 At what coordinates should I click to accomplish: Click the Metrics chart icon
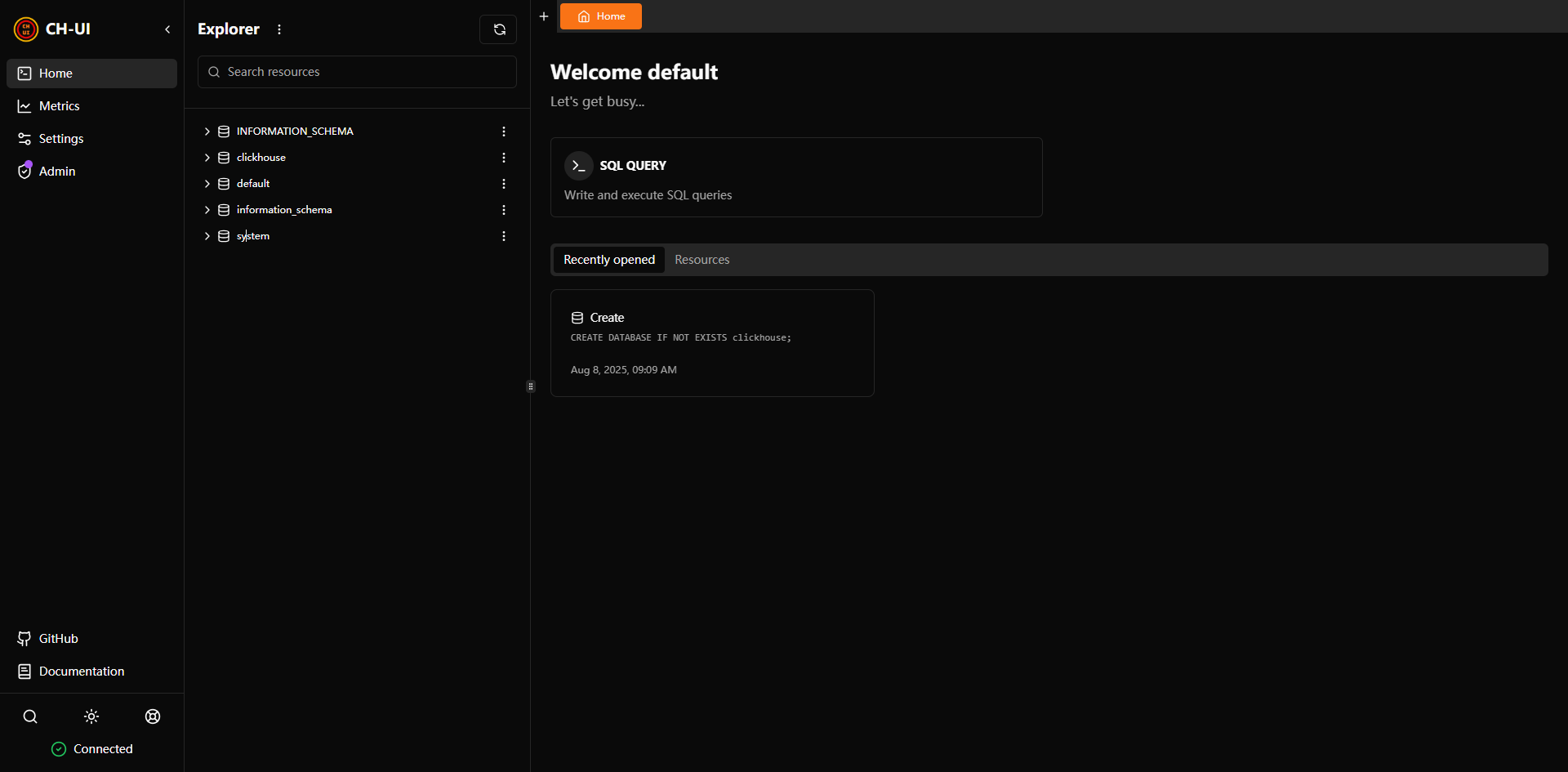click(24, 106)
